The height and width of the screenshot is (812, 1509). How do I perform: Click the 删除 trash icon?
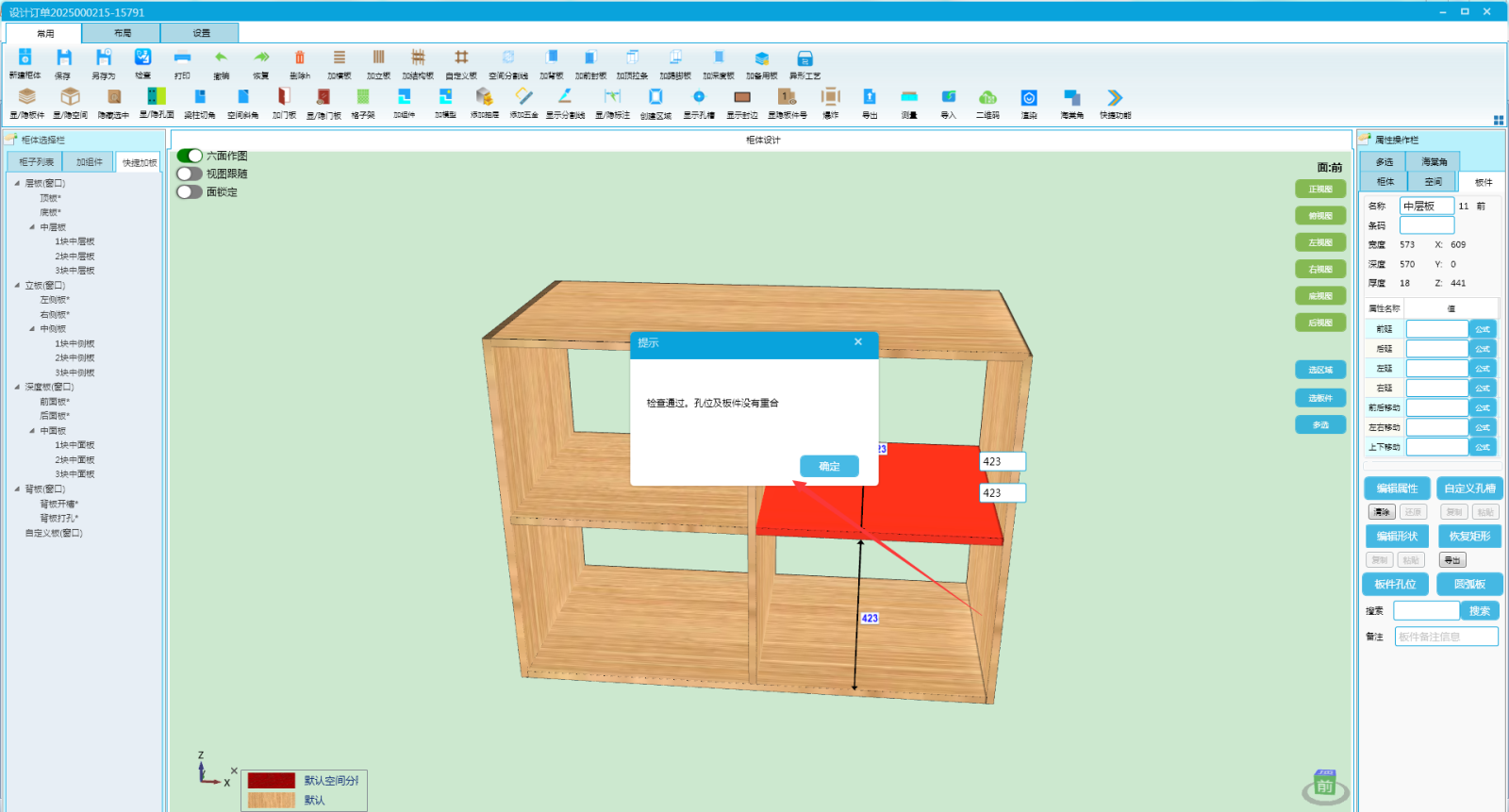(x=300, y=58)
